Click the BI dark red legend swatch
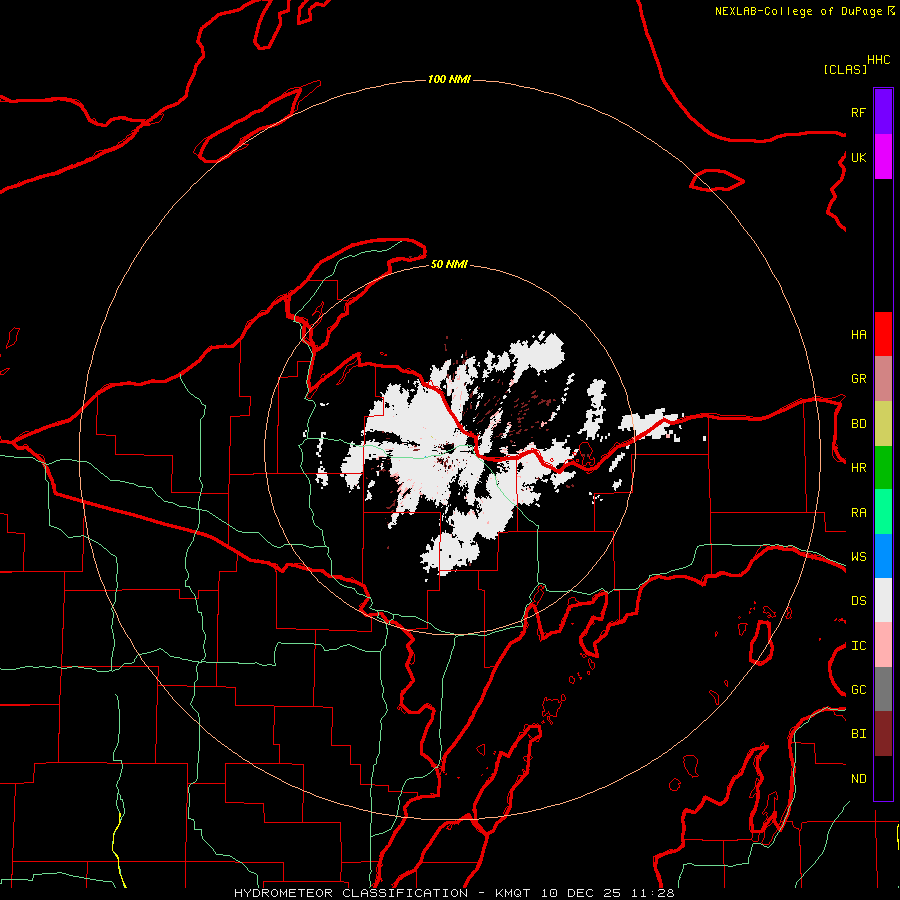The height and width of the screenshot is (900, 900). tap(883, 734)
